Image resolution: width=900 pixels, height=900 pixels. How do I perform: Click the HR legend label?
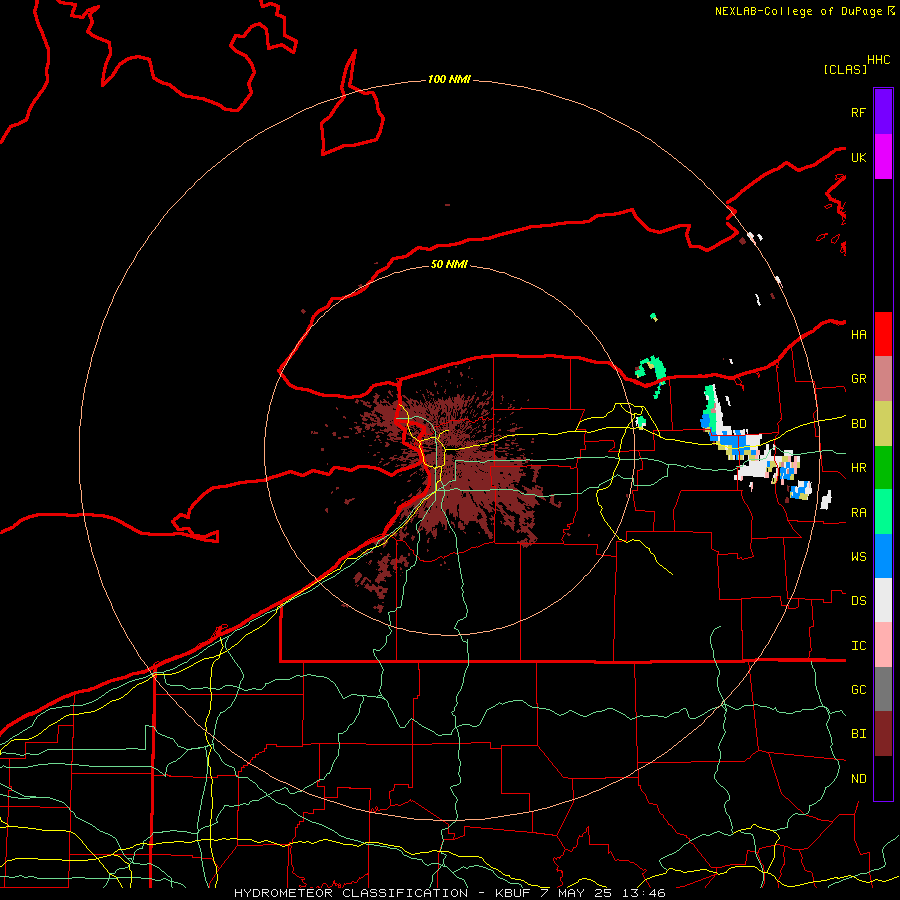(858, 468)
